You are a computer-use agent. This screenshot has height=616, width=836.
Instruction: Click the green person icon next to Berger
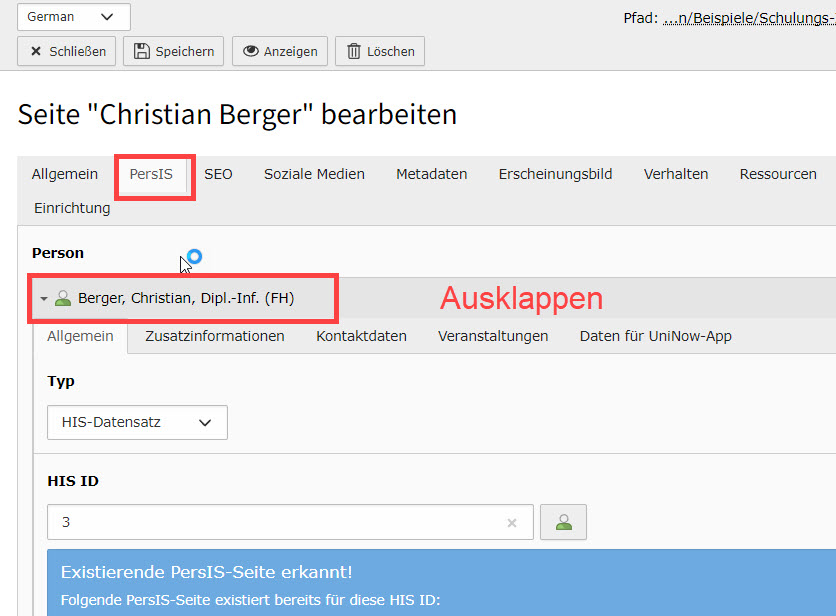[63, 298]
